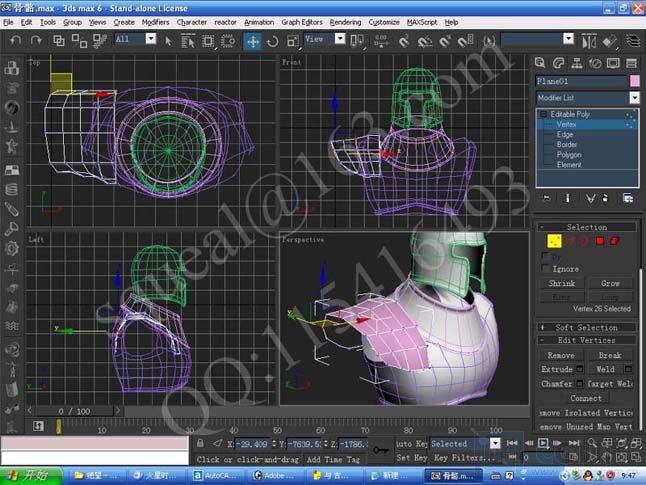Toggle the Spinner Snap icon
646x485 pixels.
click(465, 41)
